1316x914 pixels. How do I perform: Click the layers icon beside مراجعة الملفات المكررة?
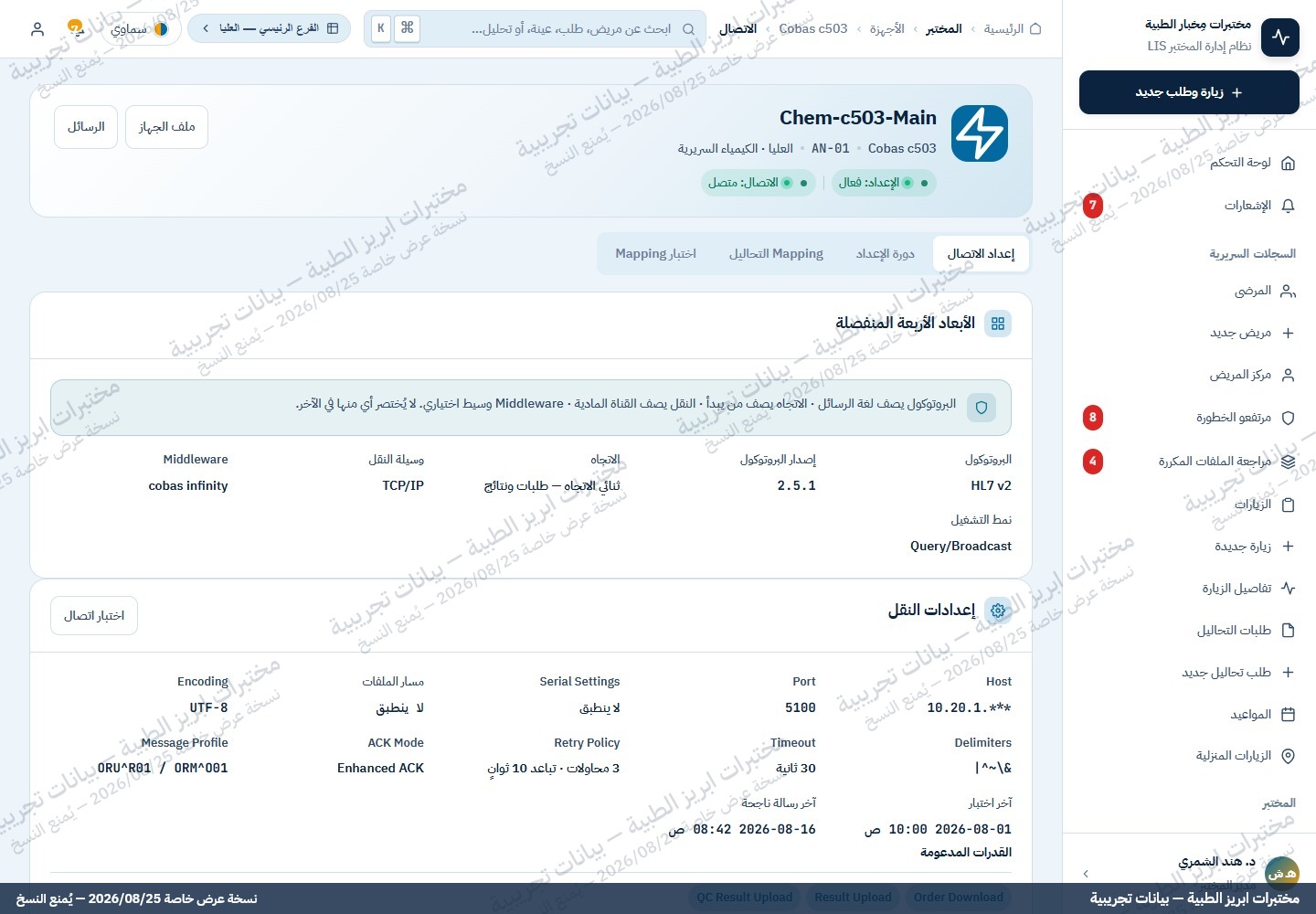click(x=1288, y=462)
